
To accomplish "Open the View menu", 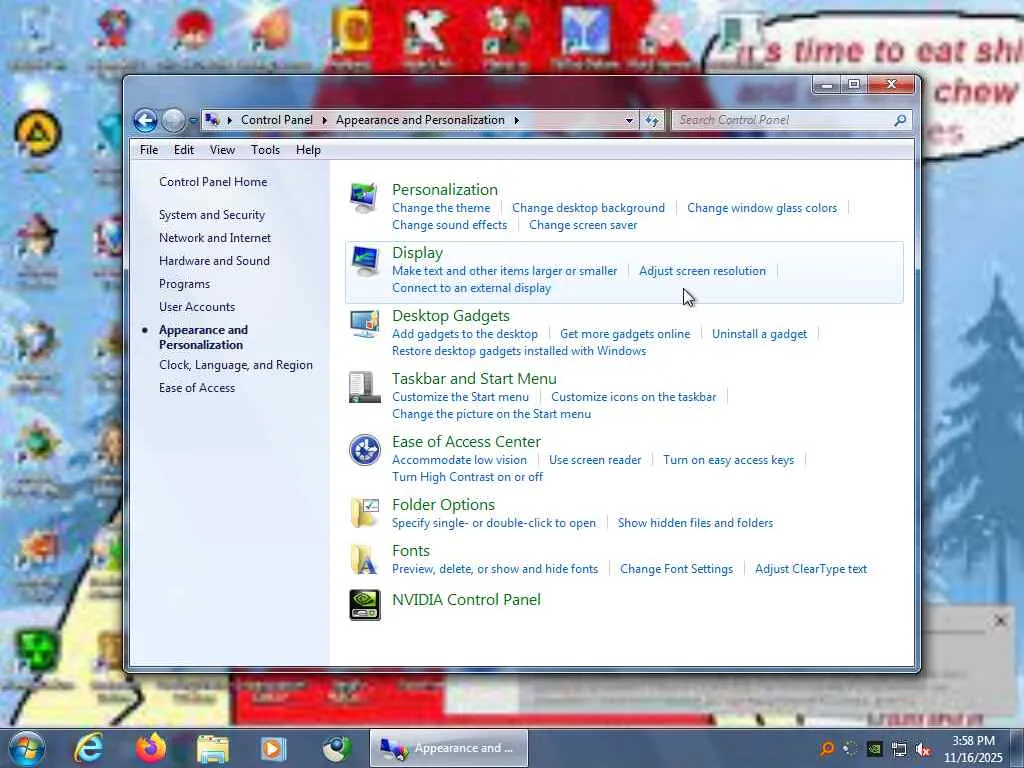I will (x=222, y=150).
